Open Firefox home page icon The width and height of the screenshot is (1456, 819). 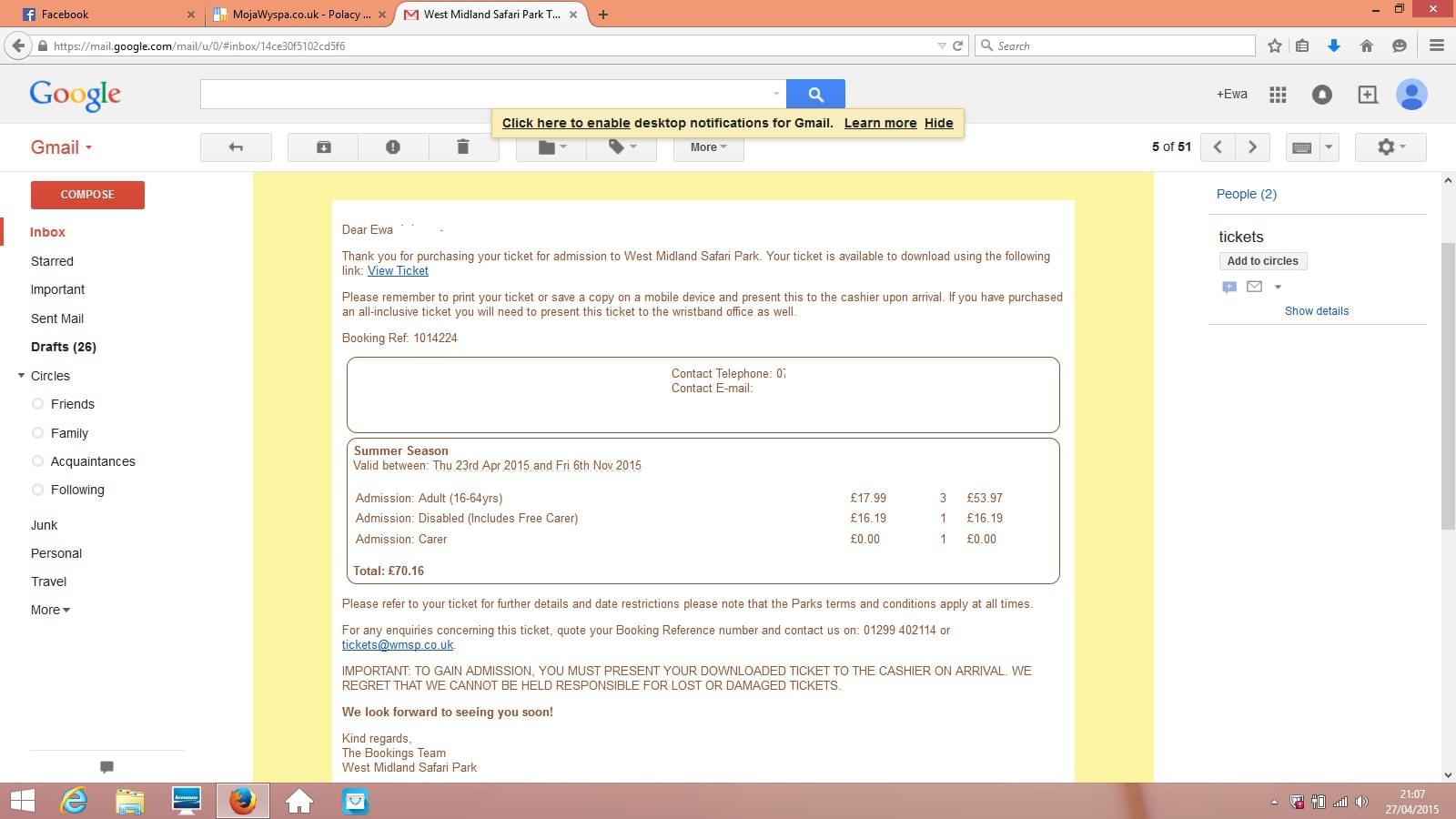pyautogui.click(x=1367, y=45)
